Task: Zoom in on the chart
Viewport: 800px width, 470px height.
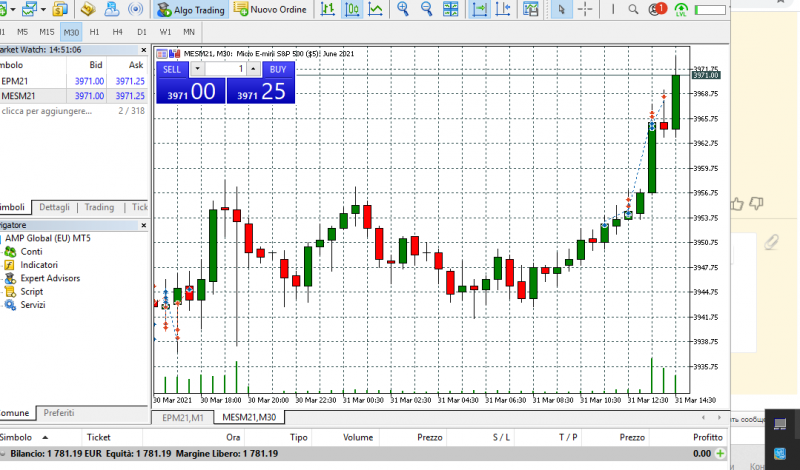Action: (x=403, y=9)
